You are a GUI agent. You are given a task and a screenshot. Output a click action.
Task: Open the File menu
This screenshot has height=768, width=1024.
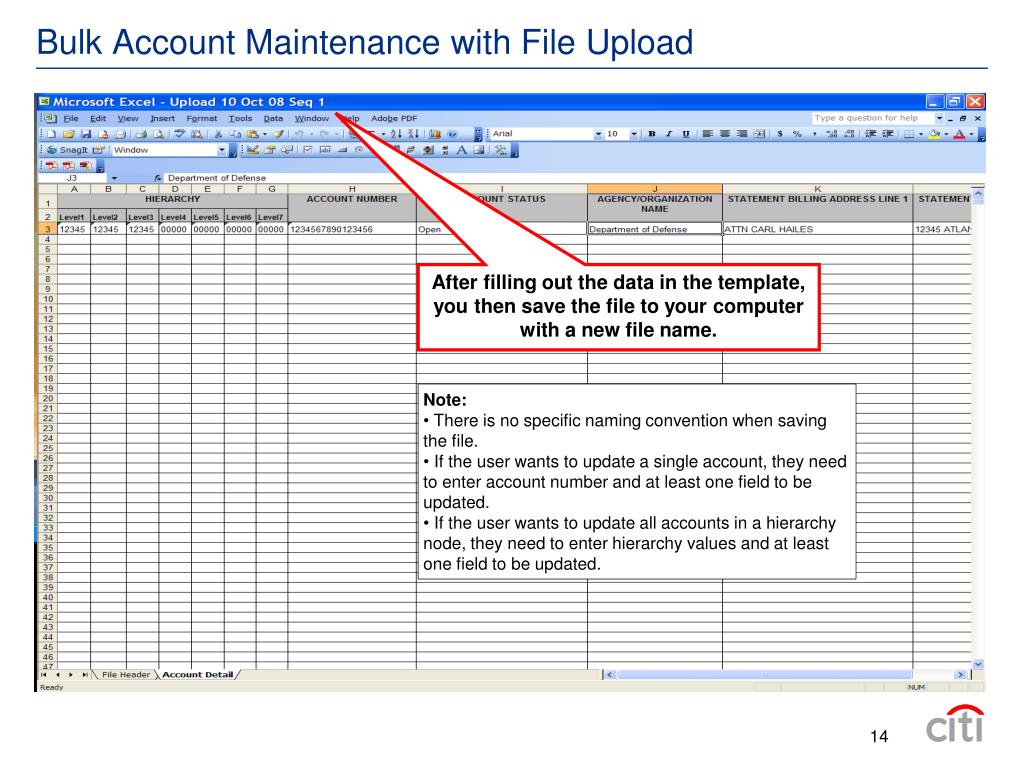tap(71, 118)
